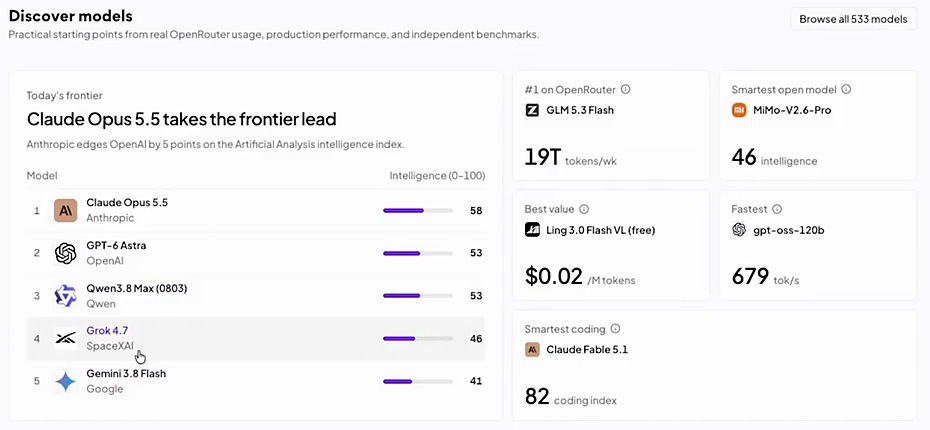Viewport: 930px width, 430px height.
Task: Click the Anthropic provider label
Action: (x=110, y=218)
